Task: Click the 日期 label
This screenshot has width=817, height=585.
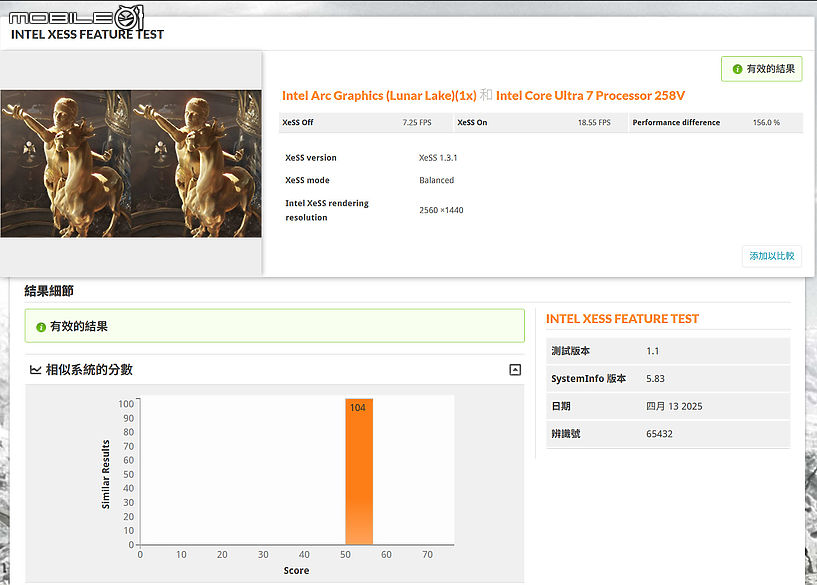Action: [x=561, y=406]
